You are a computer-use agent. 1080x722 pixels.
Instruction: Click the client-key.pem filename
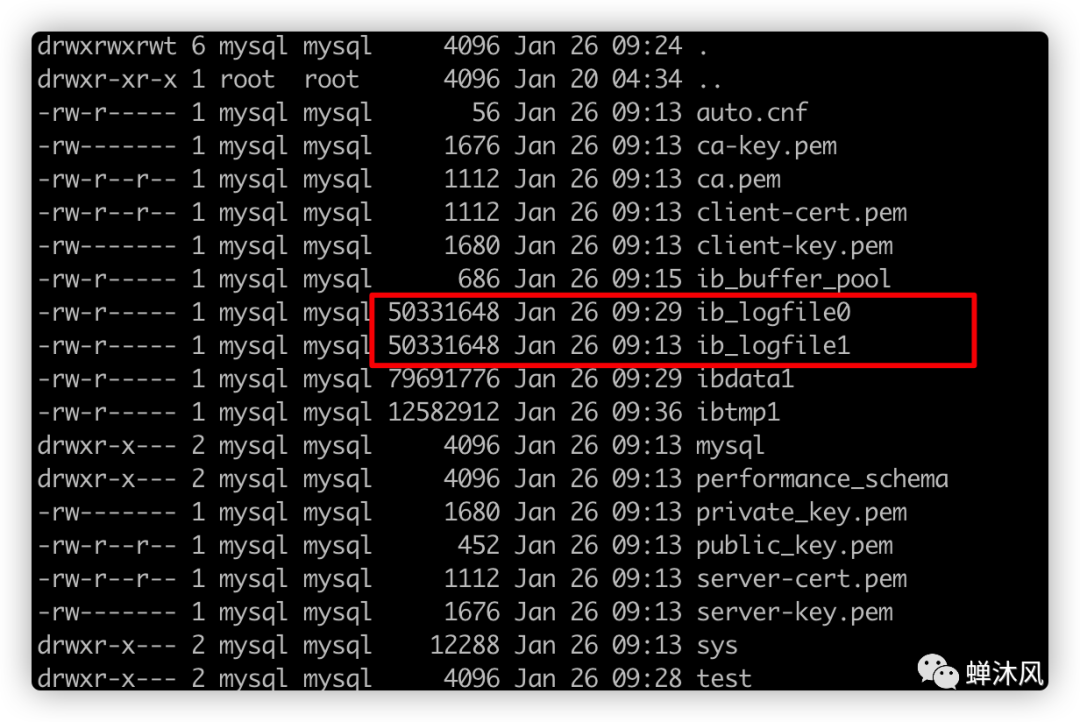point(794,246)
